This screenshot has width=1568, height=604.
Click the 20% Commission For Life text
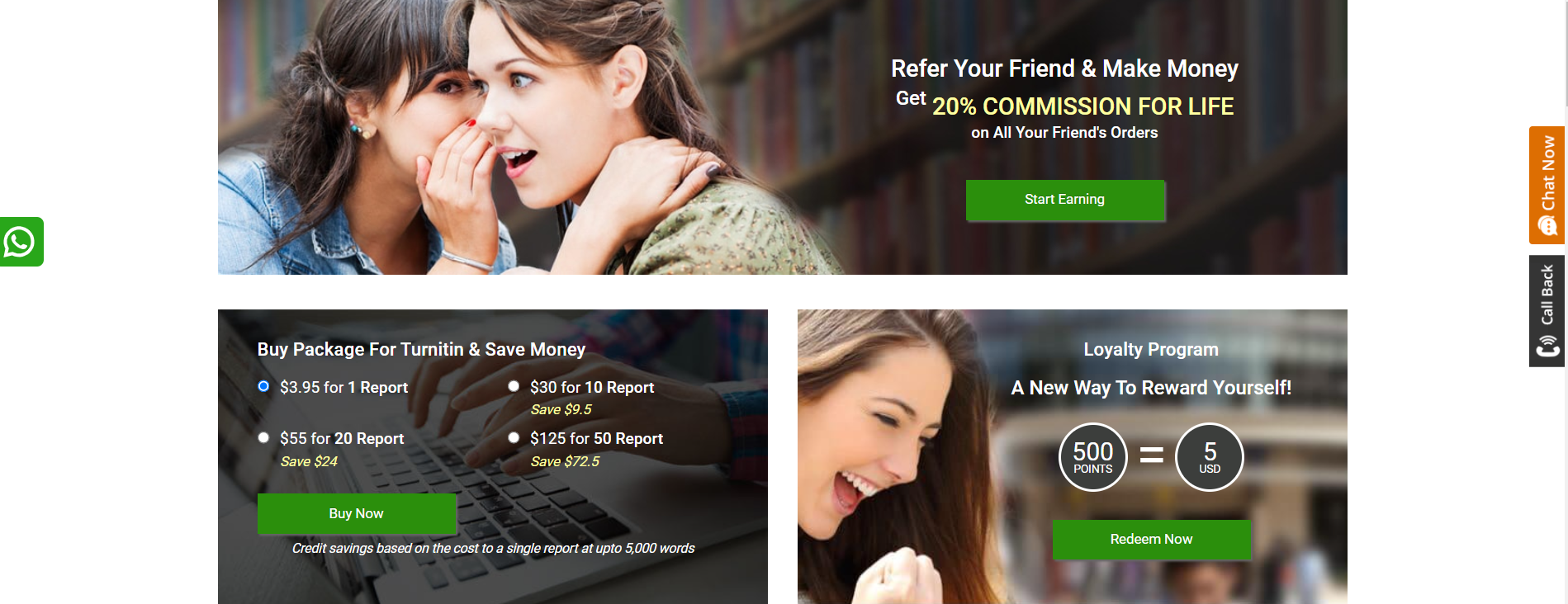tap(1083, 106)
